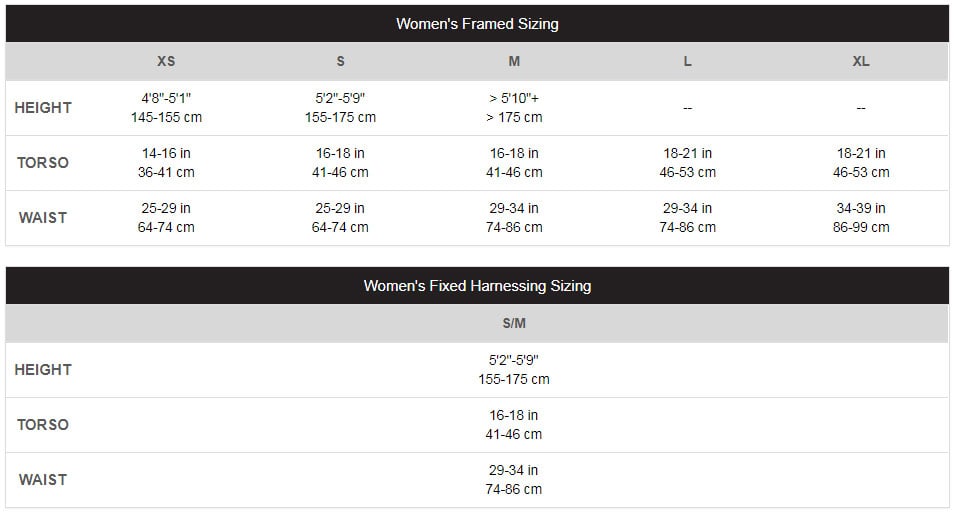Click the Women's Framed Sizing header
The image size is (954, 513).
(477, 24)
